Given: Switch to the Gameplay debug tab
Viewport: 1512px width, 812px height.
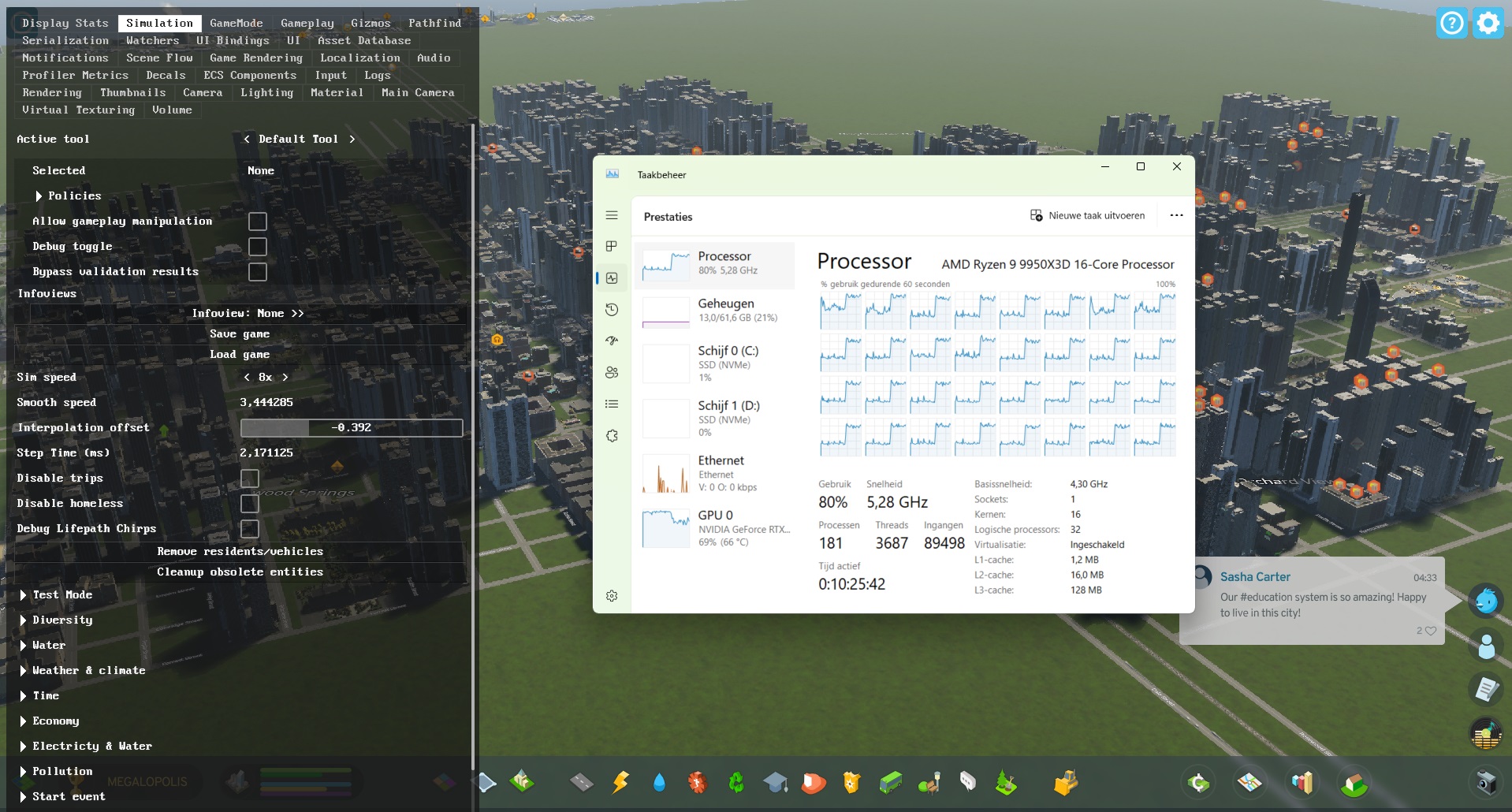Looking at the screenshot, I should click(x=307, y=24).
